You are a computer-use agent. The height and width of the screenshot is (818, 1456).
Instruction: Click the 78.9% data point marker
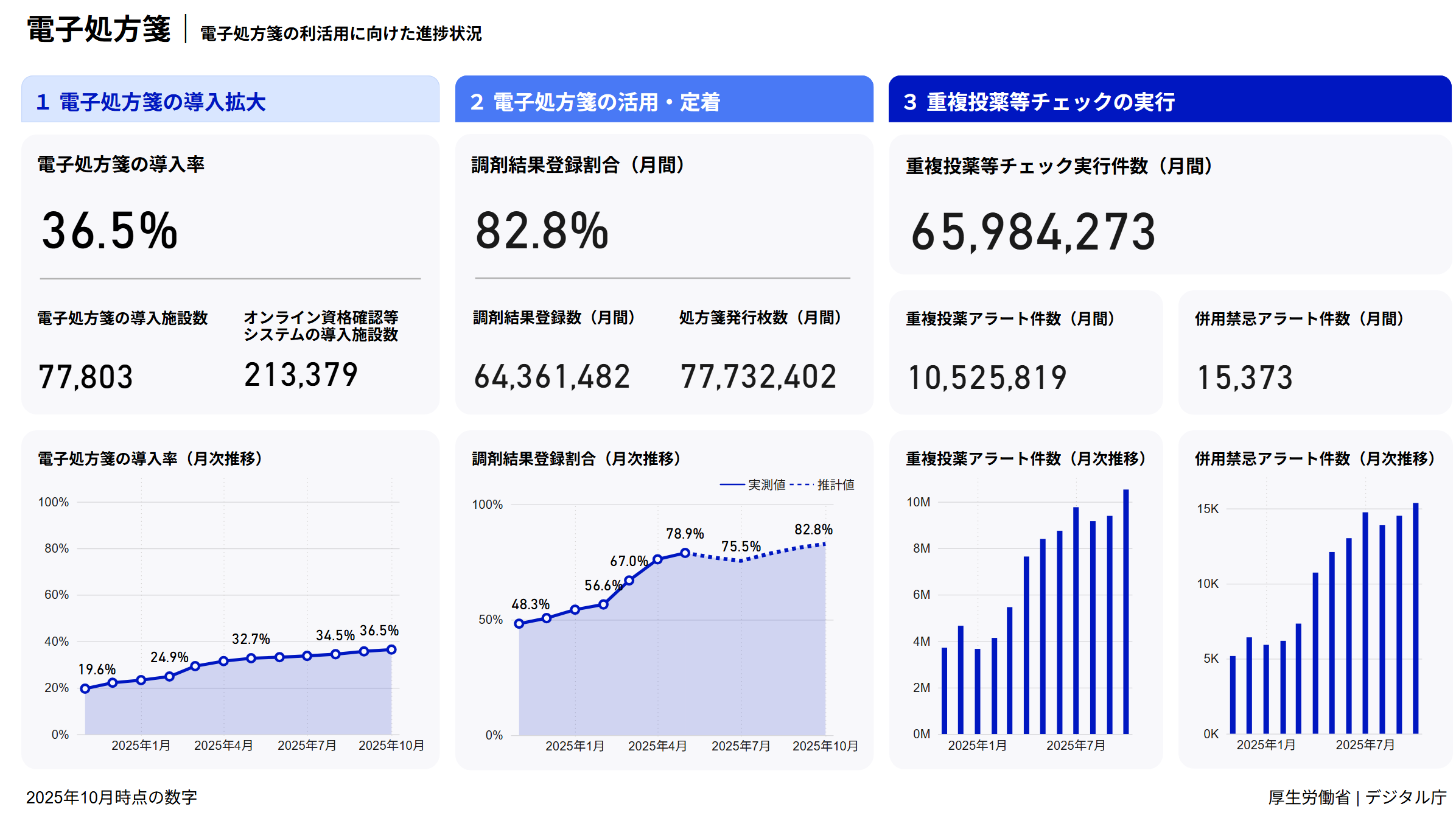click(x=685, y=553)
